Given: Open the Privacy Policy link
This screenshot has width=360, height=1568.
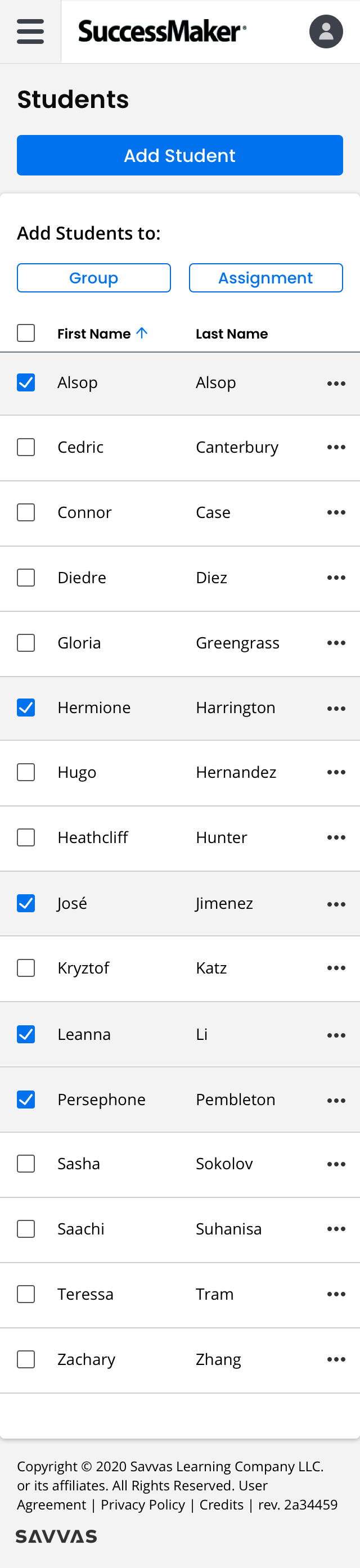Looking at the screenshot, I should [142, 1504].
